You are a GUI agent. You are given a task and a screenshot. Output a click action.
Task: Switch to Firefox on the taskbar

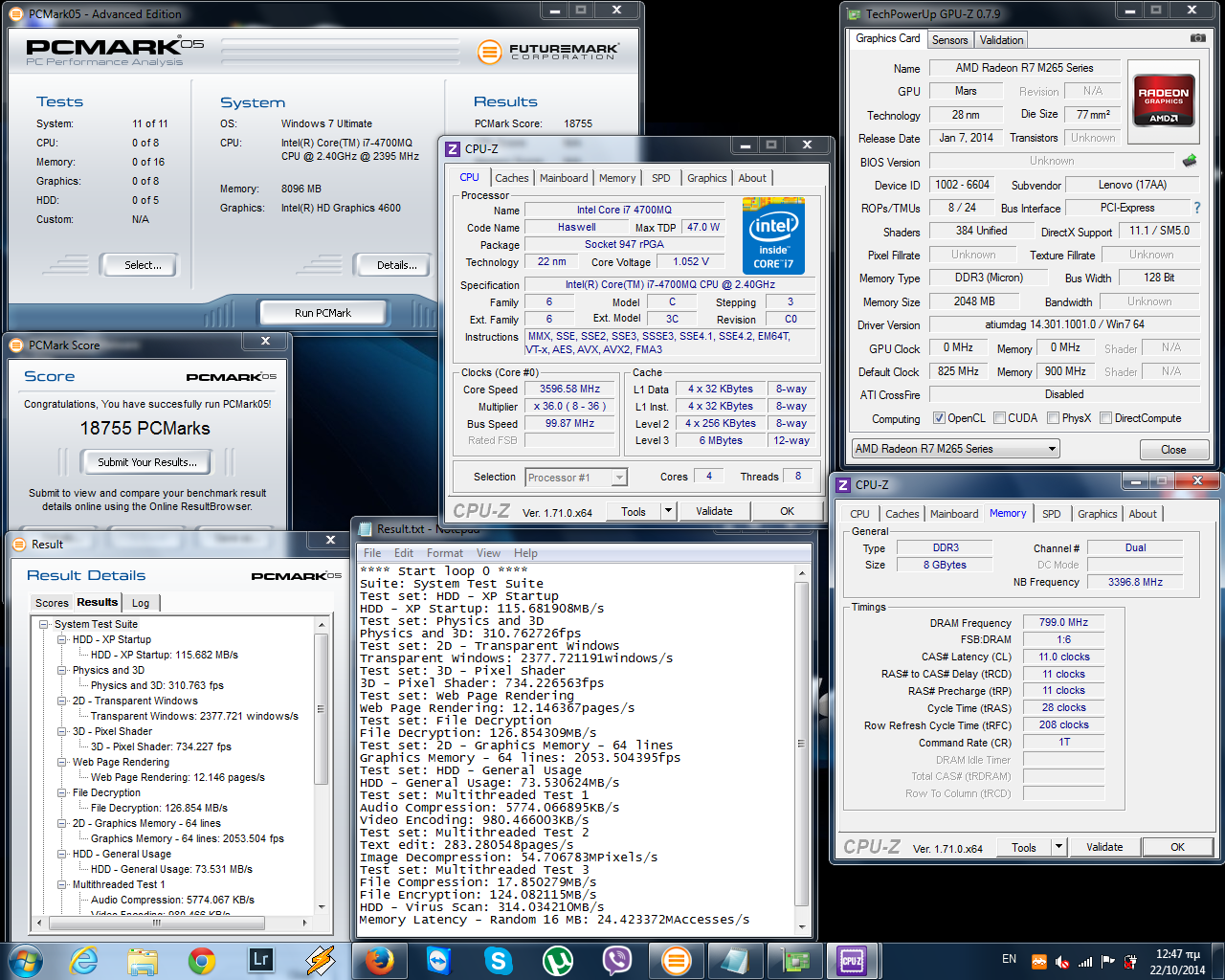(x=380, y=960)
